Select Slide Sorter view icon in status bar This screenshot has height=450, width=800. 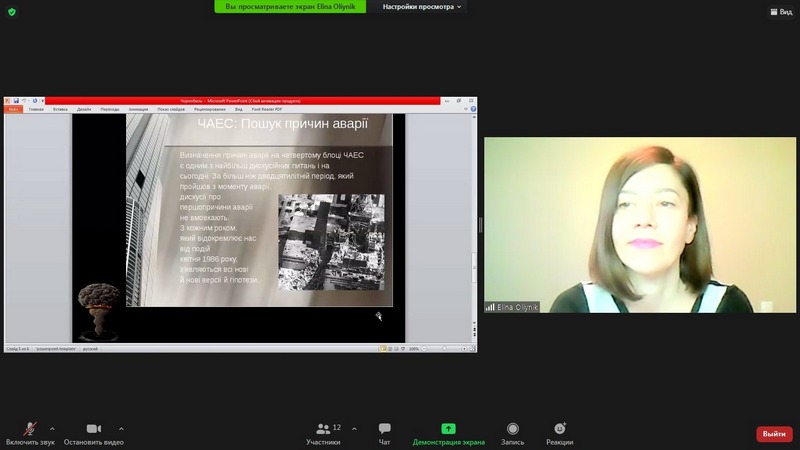pyautogui.click(x=390, y=349)
